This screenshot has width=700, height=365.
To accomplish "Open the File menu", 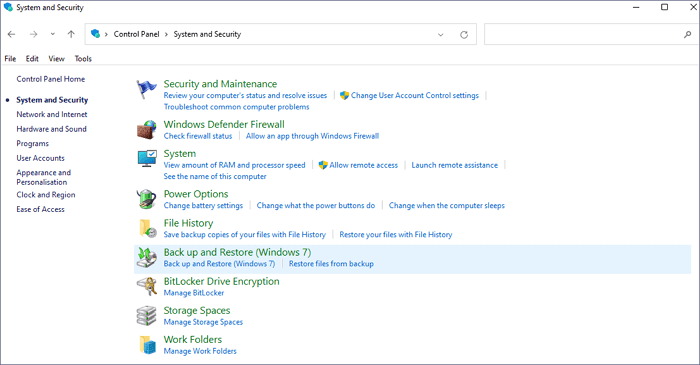I will [x=10, y=58].
